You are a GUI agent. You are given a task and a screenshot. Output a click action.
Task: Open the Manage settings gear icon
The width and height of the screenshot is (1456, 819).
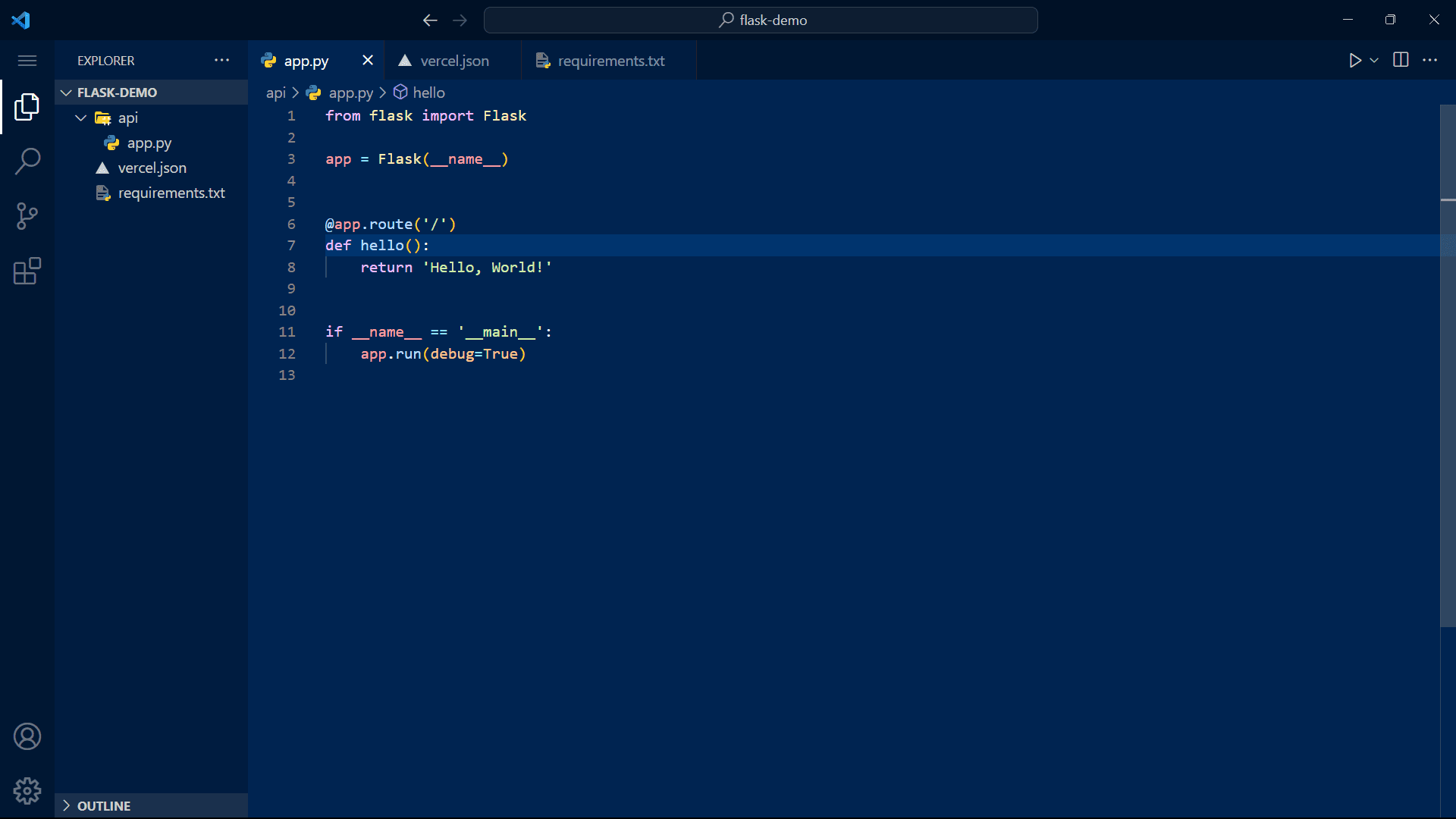[x=27, y=790]
